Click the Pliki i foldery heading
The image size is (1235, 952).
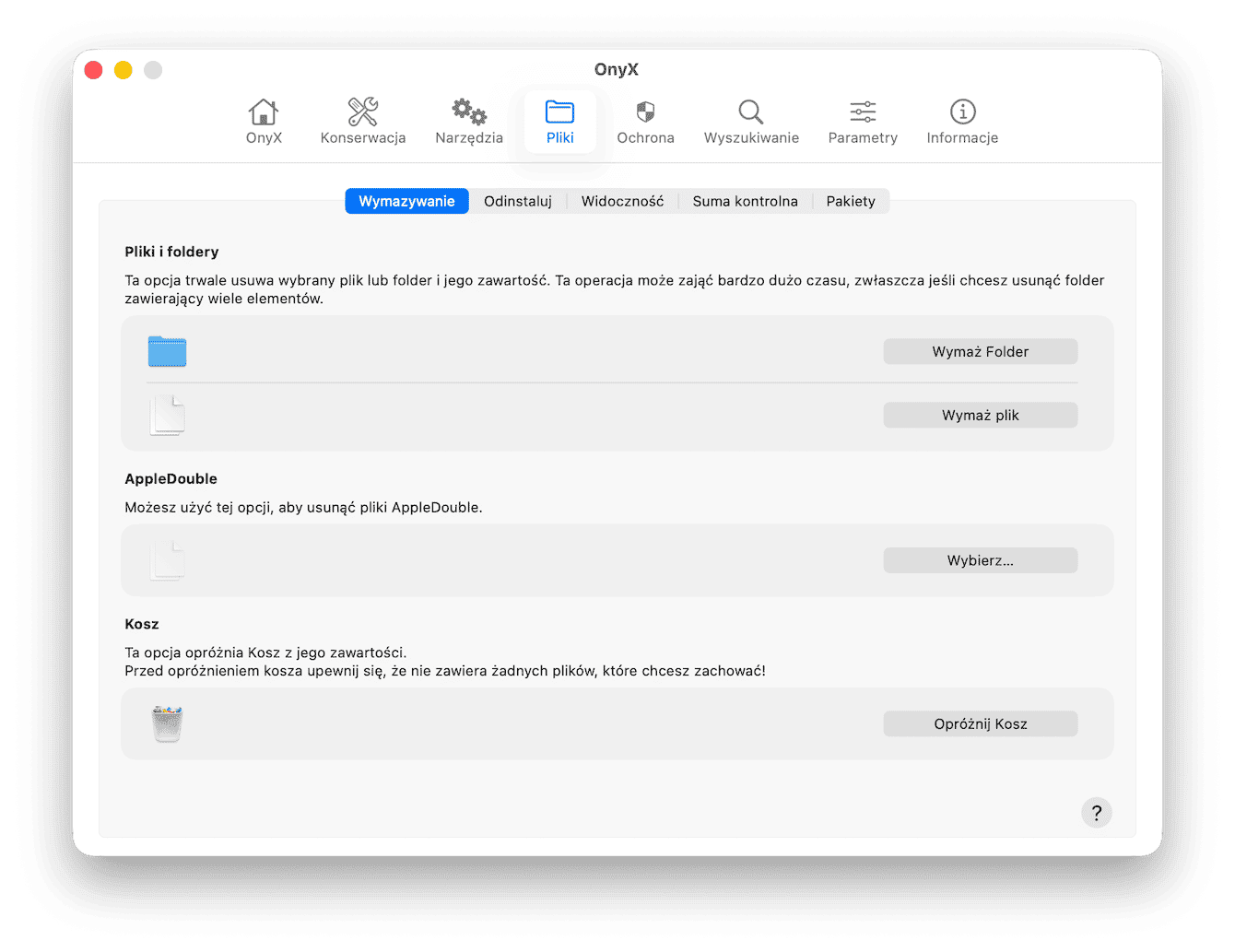[x=171, y=252]
